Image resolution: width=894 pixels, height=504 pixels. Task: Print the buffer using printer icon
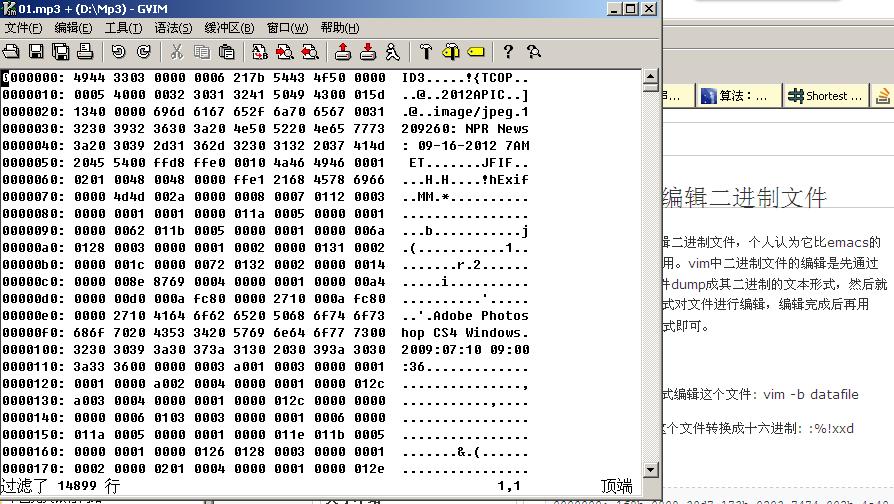(85, 52)
